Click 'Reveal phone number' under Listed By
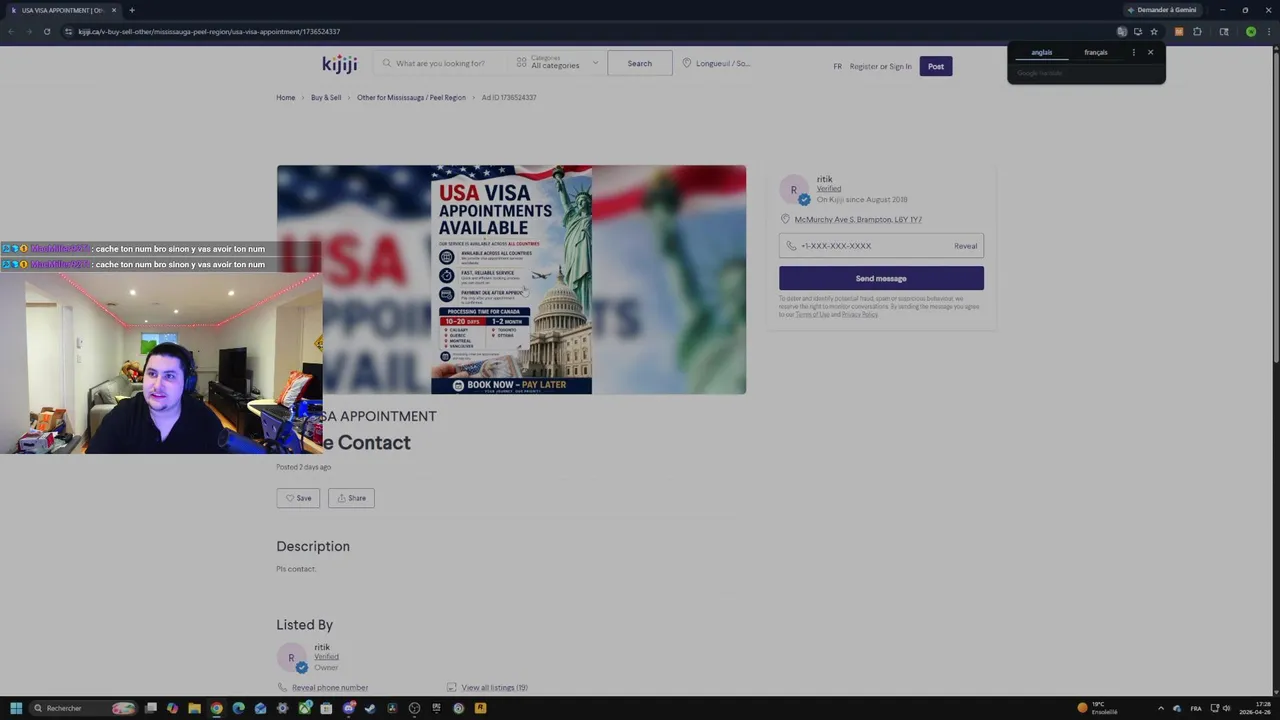1280x720 pixels. point(329,687)
